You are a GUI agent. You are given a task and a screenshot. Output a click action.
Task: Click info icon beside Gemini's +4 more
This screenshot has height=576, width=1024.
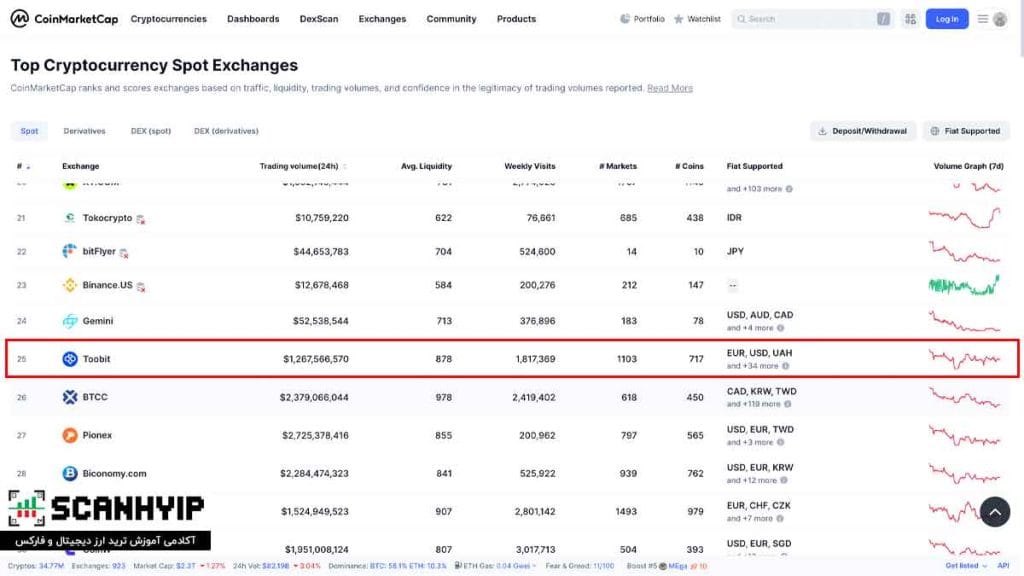click(x=780, y=328)
